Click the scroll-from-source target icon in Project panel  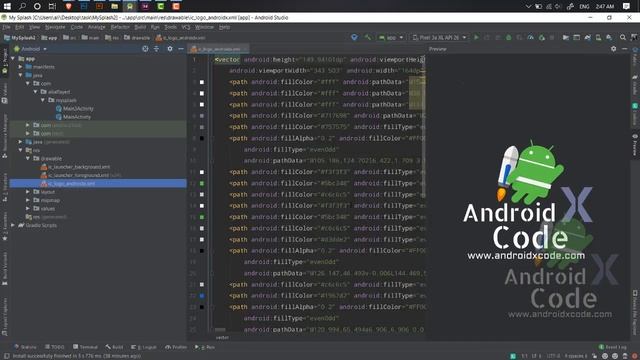(145, 49)
